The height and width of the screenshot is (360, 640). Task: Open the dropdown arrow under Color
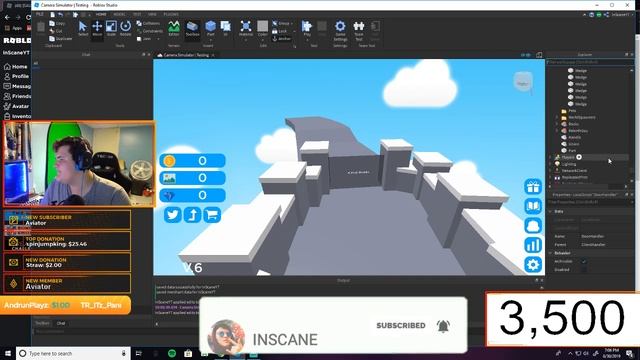[262, 40]
